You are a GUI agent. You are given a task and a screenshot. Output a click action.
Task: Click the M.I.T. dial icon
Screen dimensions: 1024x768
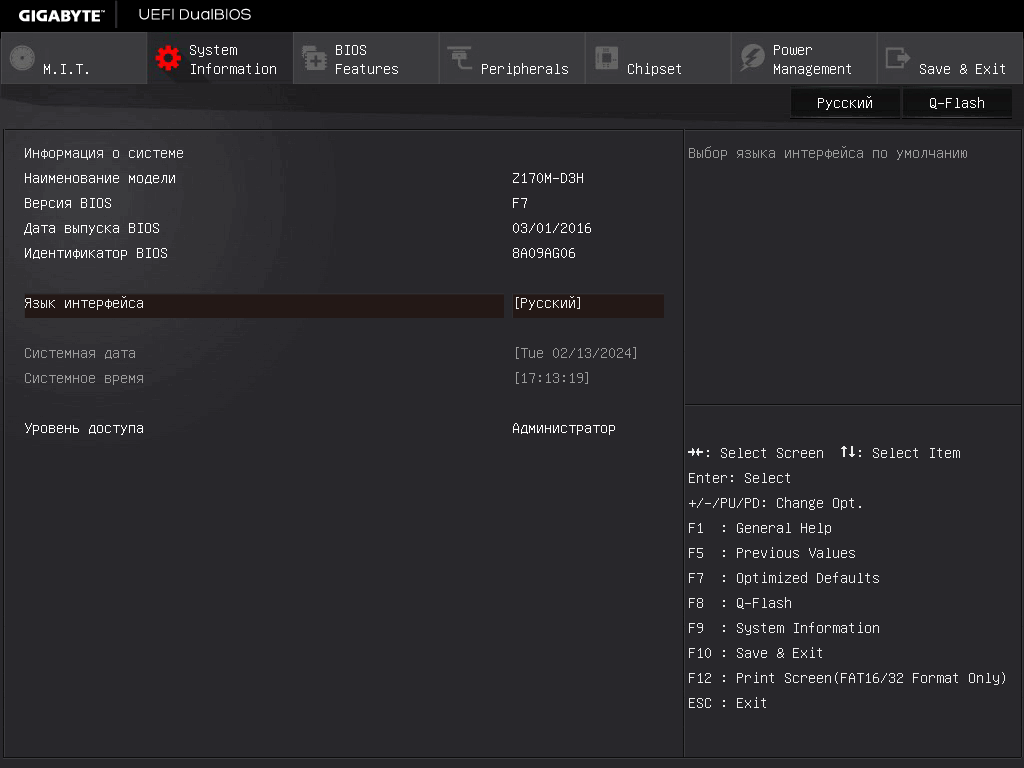(22, 58)
